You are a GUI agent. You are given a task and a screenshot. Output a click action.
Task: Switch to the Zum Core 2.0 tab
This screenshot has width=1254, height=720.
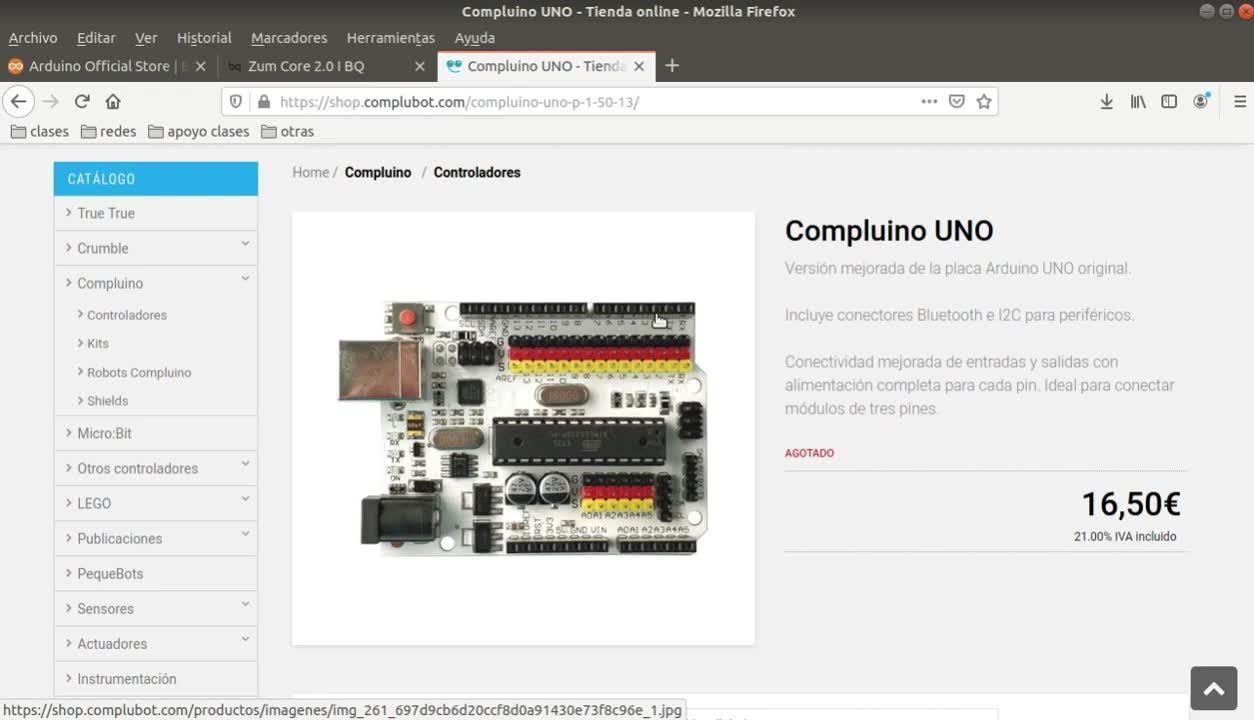[306, 66]
